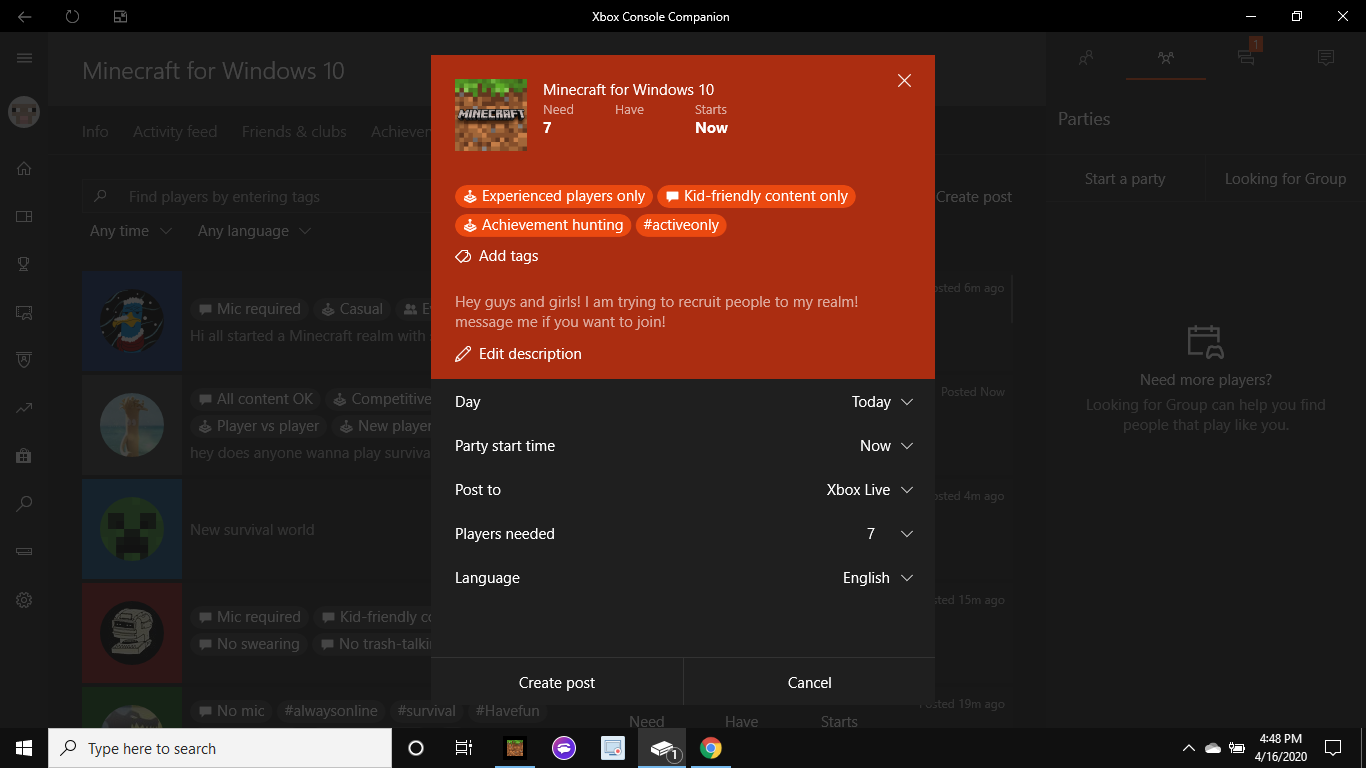Click the Create post button in dialog
Image resolution: width=1366 pixels, height=768 pixels.
tap(557, 683)
